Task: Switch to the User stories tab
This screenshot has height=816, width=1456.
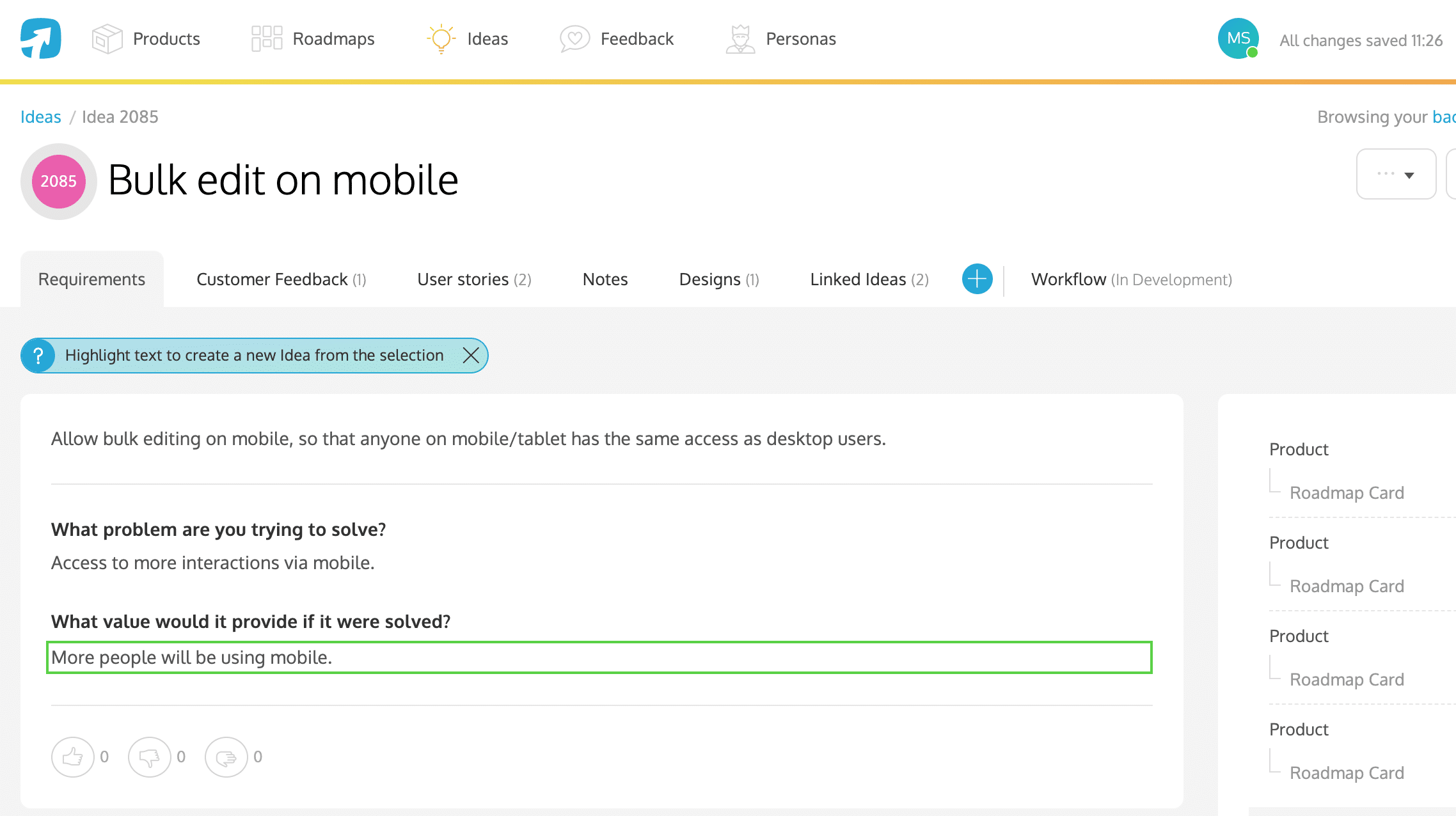Action: [474, 279]
